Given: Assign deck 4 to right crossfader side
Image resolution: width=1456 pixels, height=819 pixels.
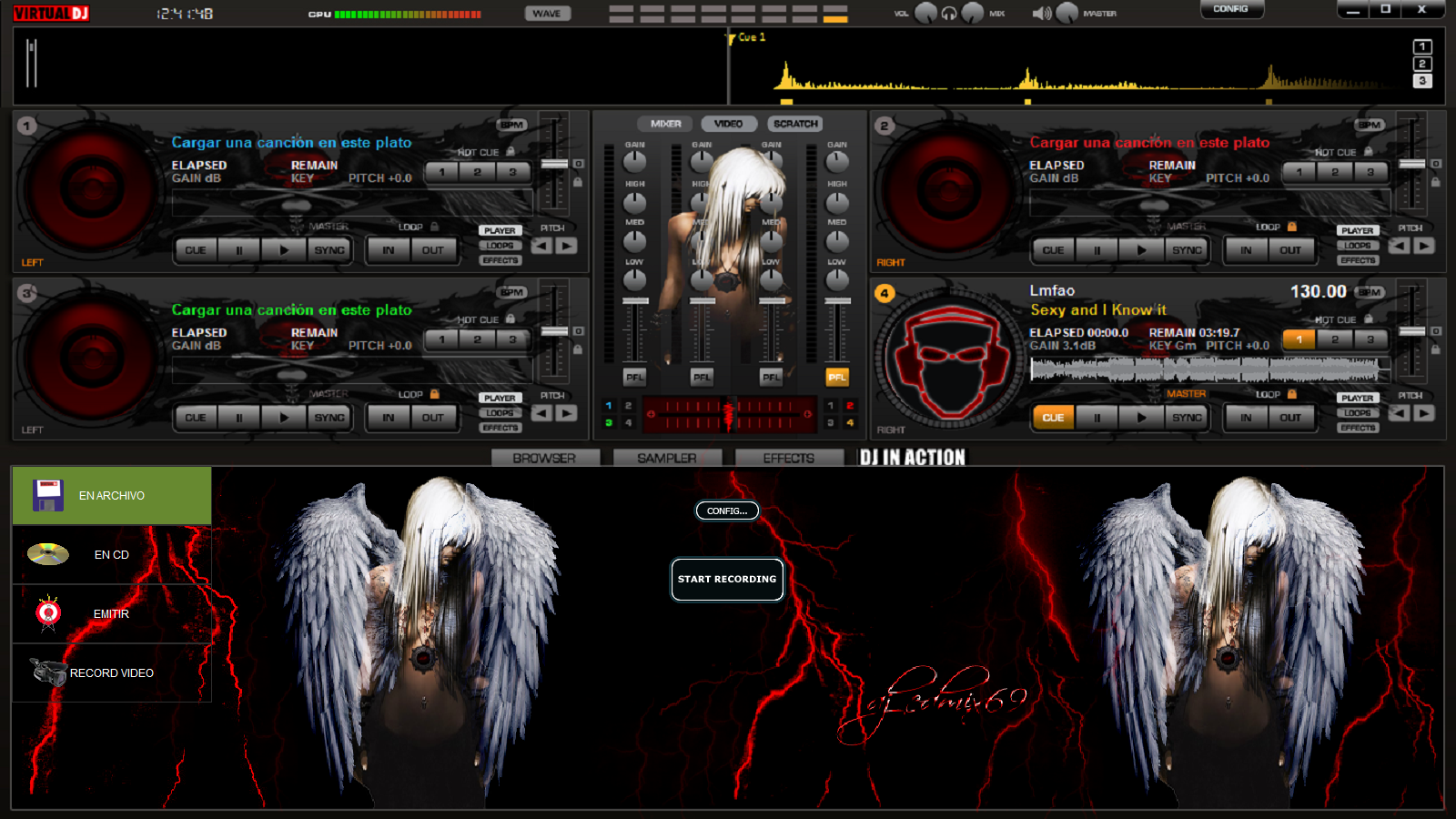Looking at the screenshot, I should click(x=850, y=423).
